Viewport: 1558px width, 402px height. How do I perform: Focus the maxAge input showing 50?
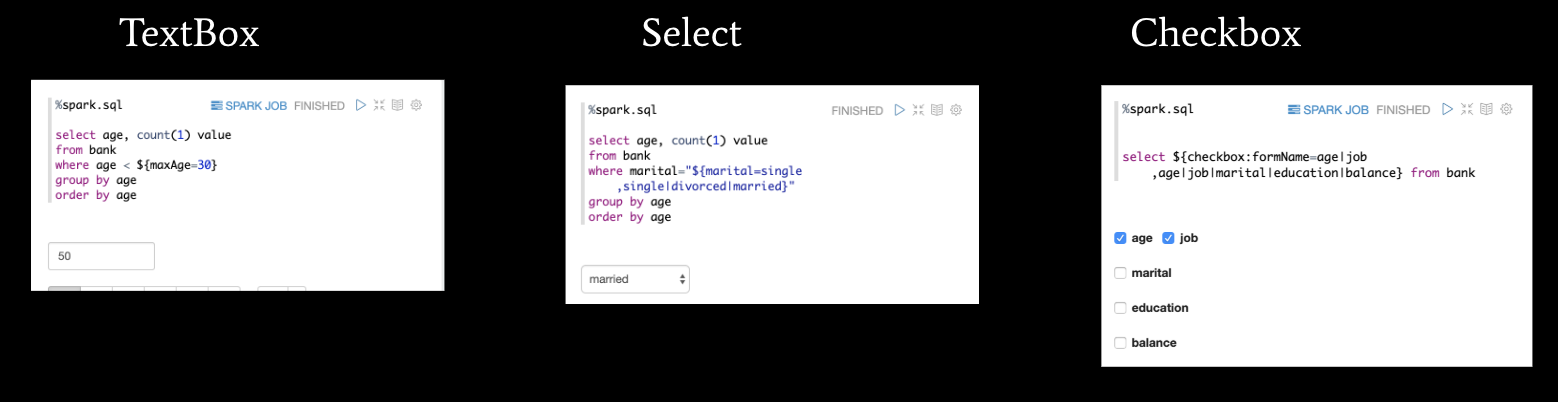[101, 256]
